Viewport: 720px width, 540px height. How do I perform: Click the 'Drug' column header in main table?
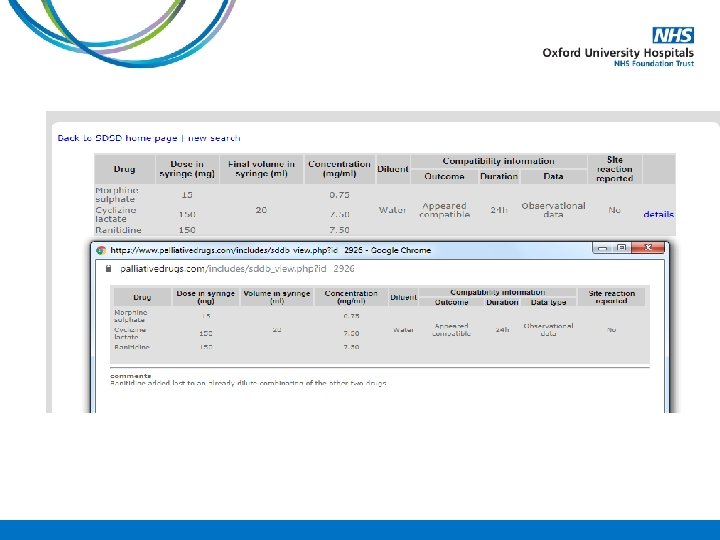tap(124, 169)
